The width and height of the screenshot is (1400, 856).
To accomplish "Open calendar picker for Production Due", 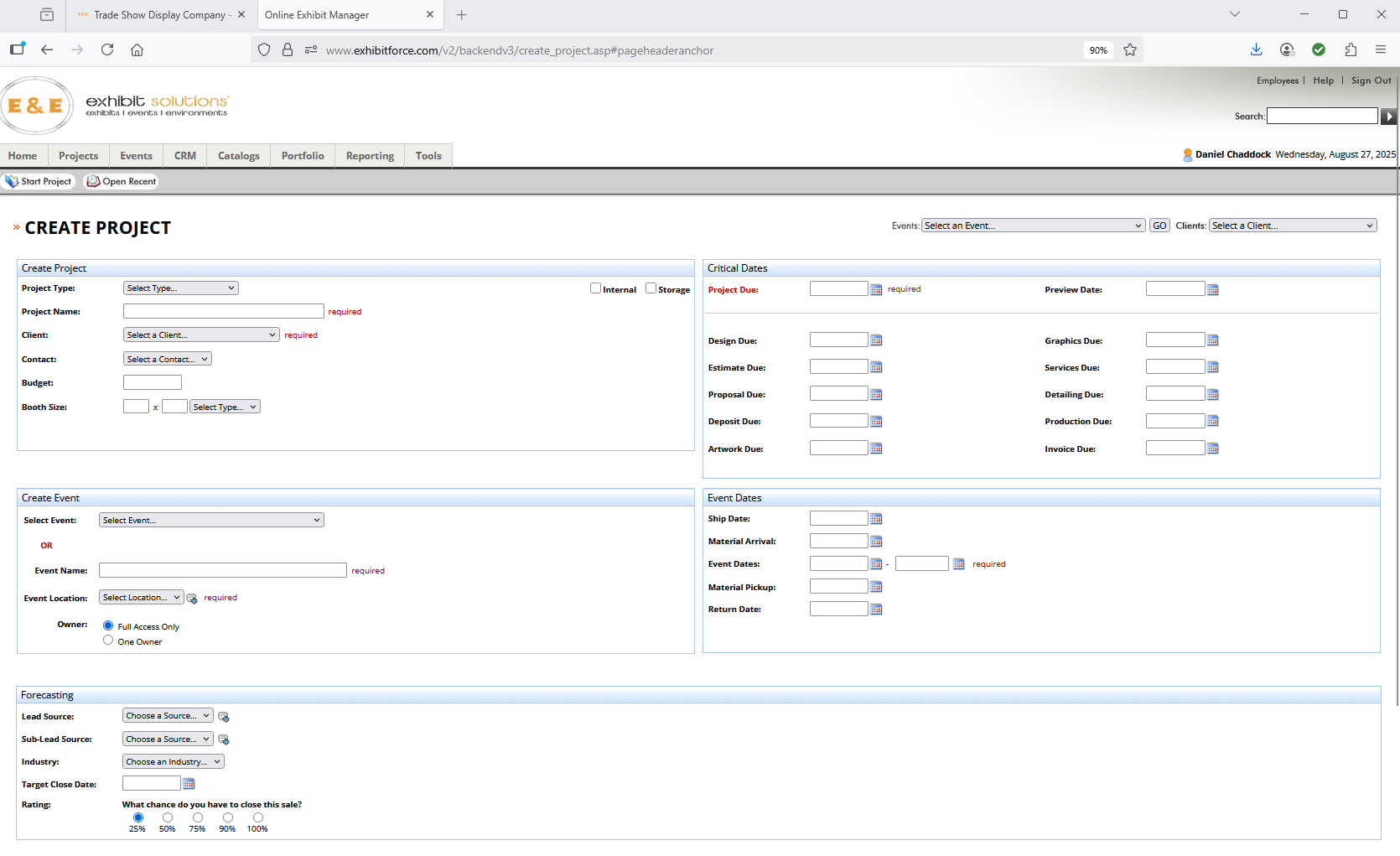I will pyautogui.click(x=1212, y=421).
